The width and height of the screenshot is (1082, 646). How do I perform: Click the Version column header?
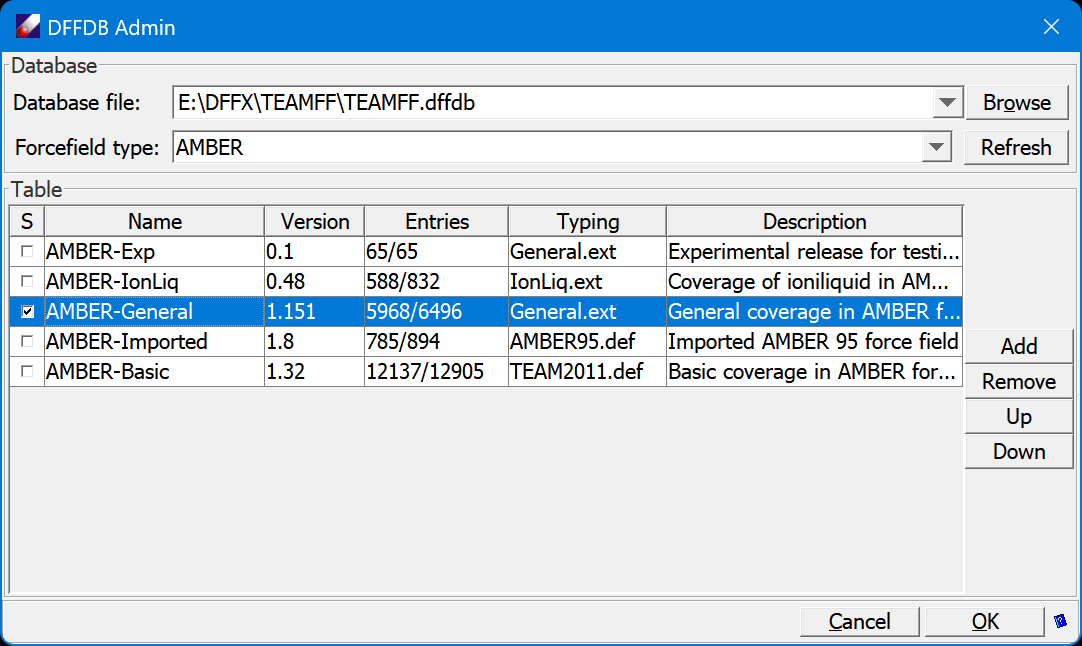tap(315, 222)
